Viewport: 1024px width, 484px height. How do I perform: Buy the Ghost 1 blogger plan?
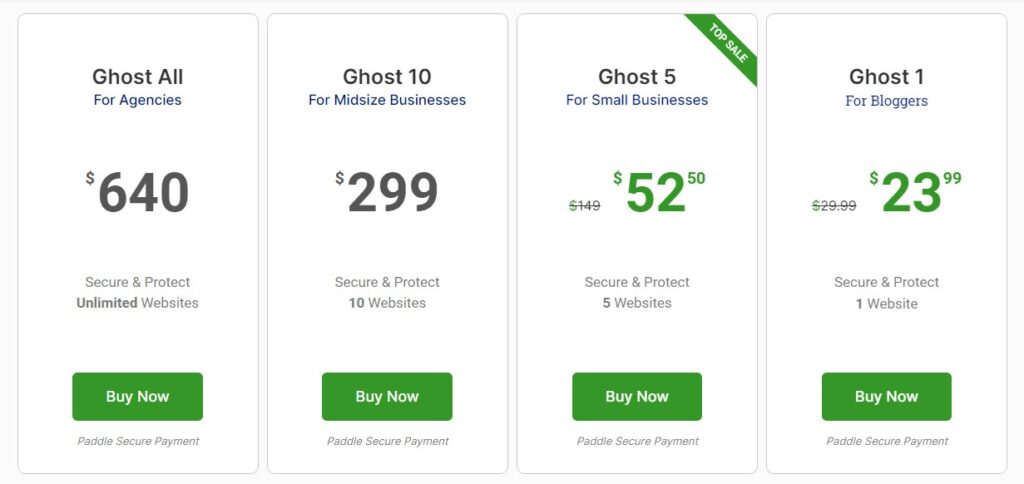pyautogui.click(x=886, y=396)
